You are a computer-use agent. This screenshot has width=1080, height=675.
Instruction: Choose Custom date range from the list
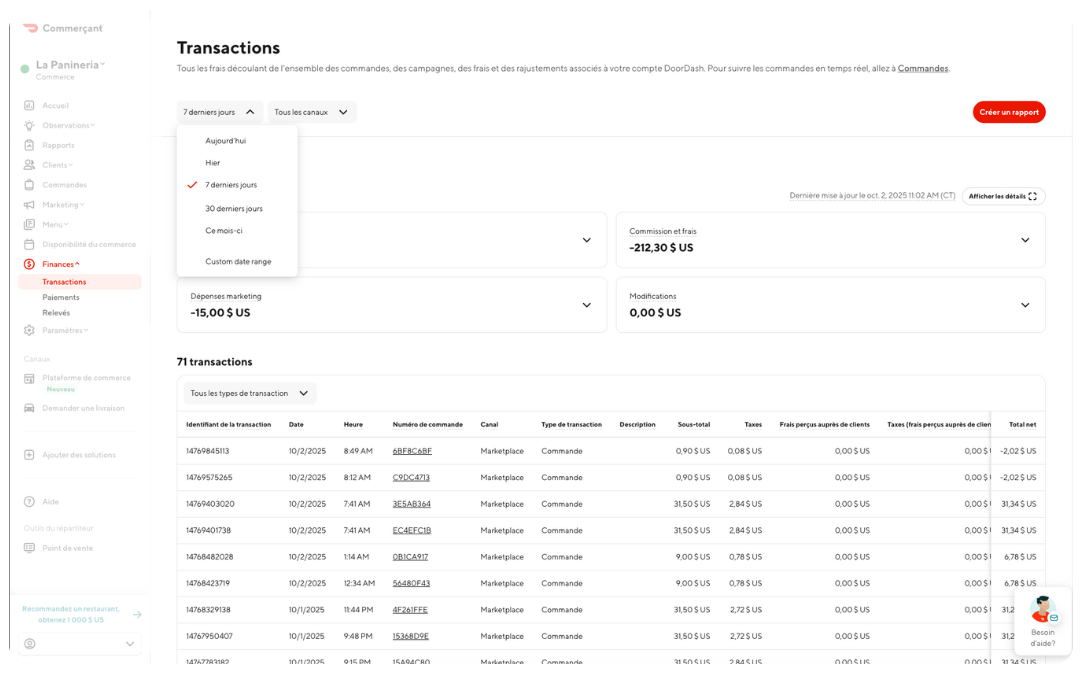236,261
